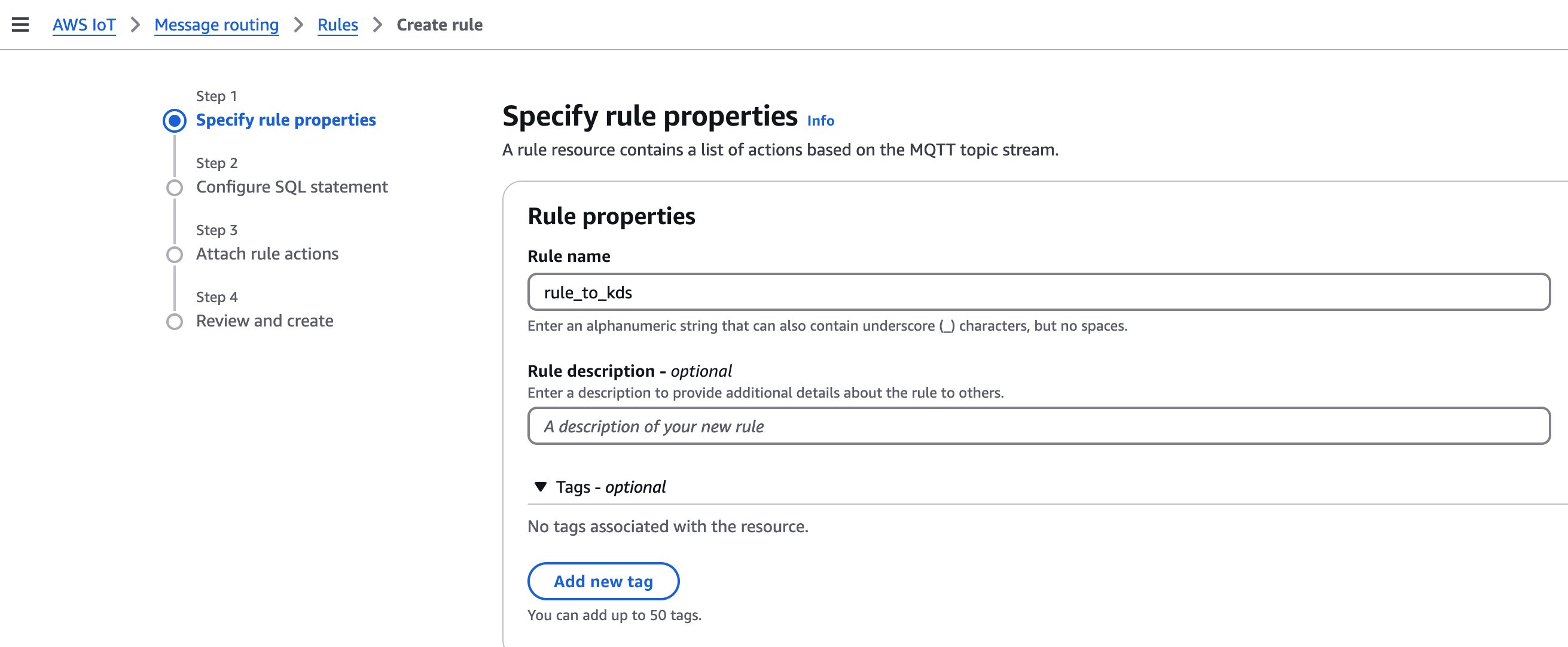This screenshot has height=647, width=1568.
Task: Open Review and create step
Action: [264, 321]
